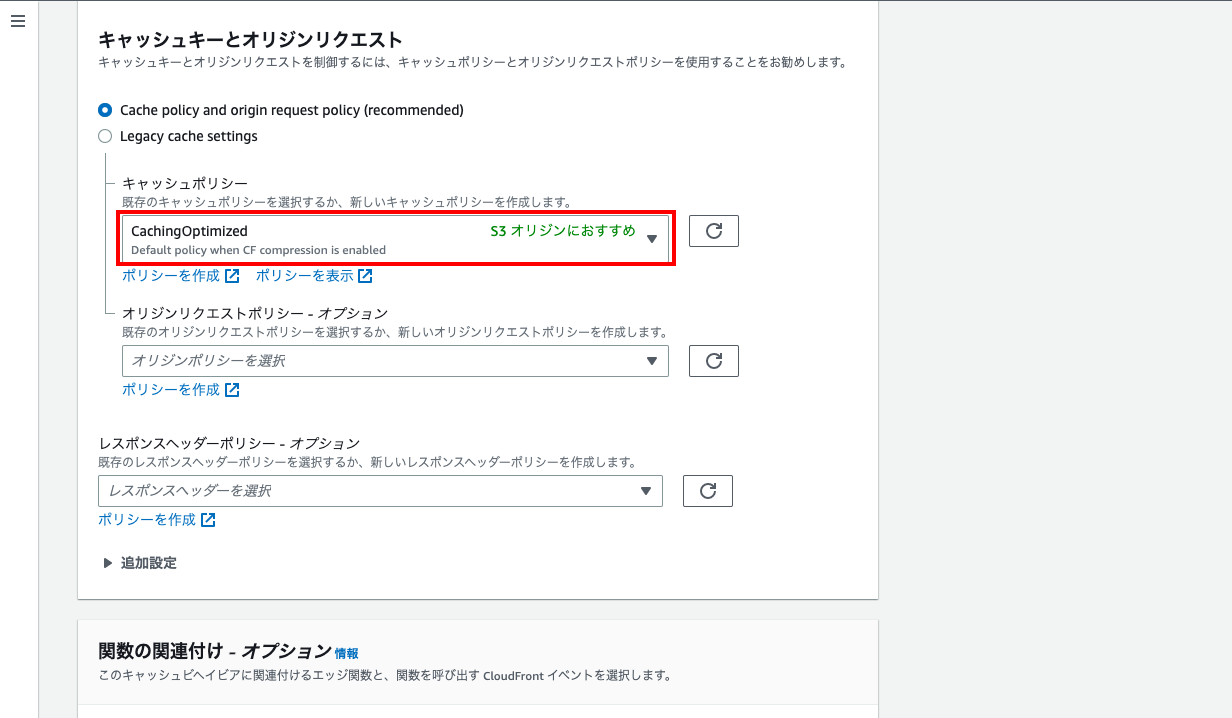This screenshot has height=718, width=1232.
Task: Open the hamburger navigation menu
Action: coord(18,21)
